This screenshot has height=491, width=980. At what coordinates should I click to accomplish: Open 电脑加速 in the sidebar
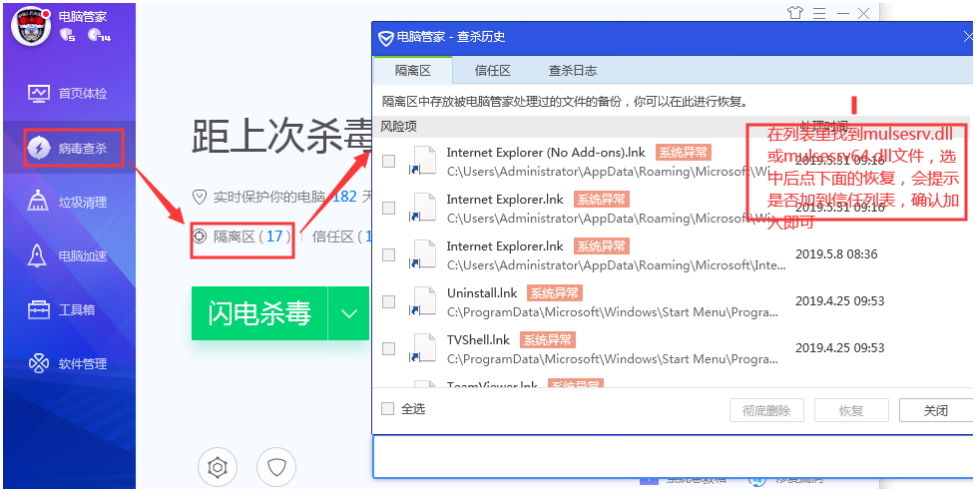coord(68,256)
